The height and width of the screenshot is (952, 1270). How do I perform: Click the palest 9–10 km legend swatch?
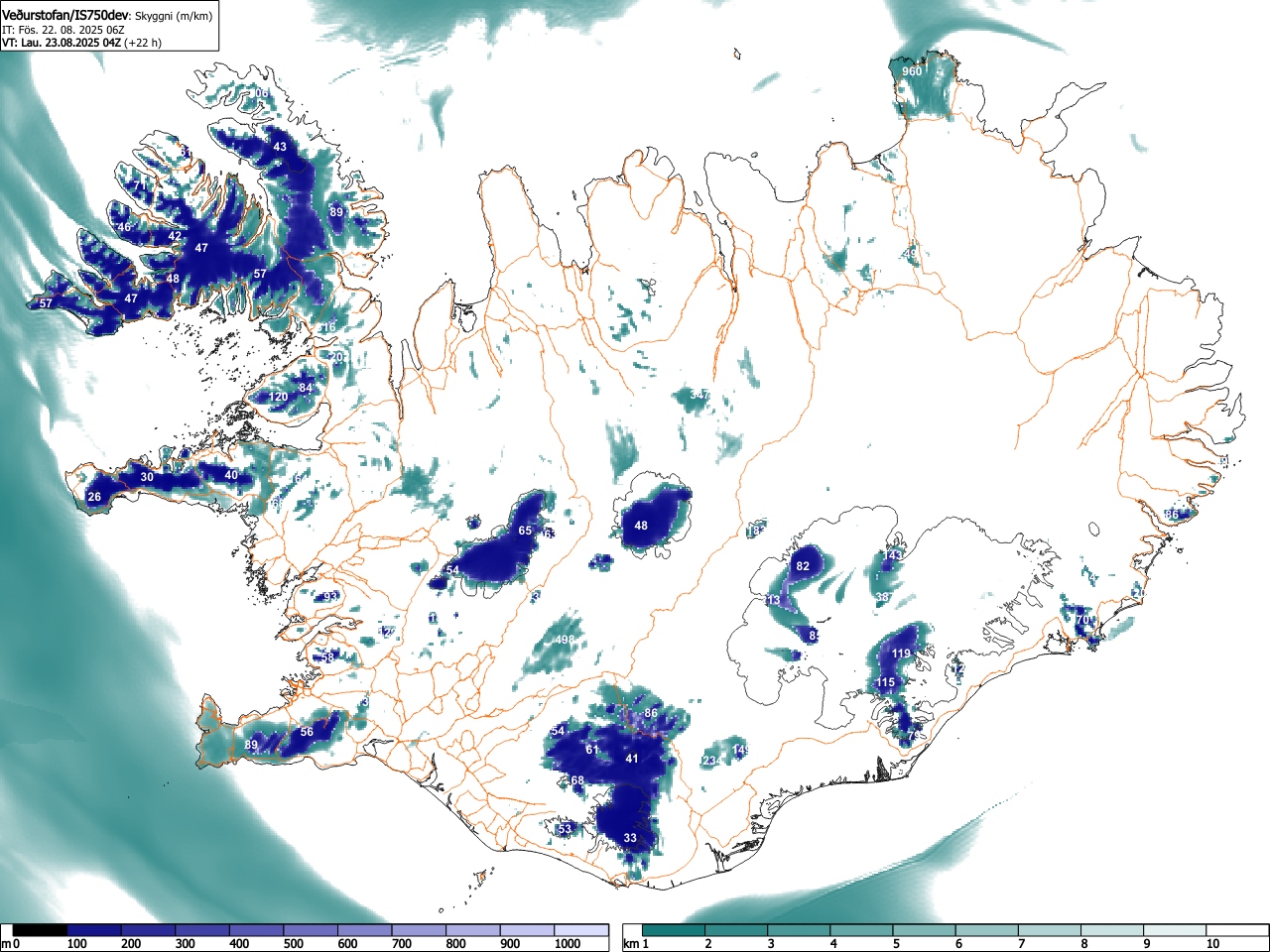(x=1177, y=930)
